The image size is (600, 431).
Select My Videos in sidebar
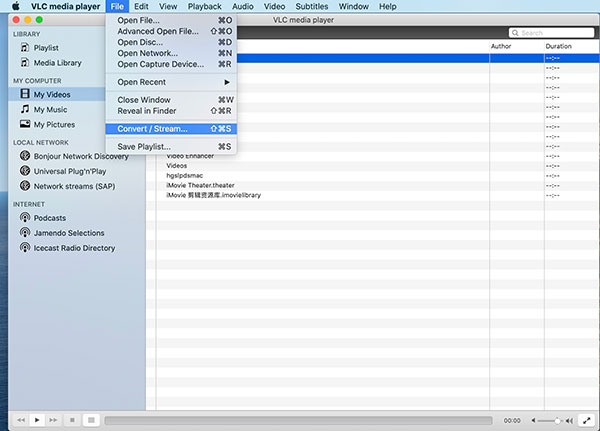(57, 94)
